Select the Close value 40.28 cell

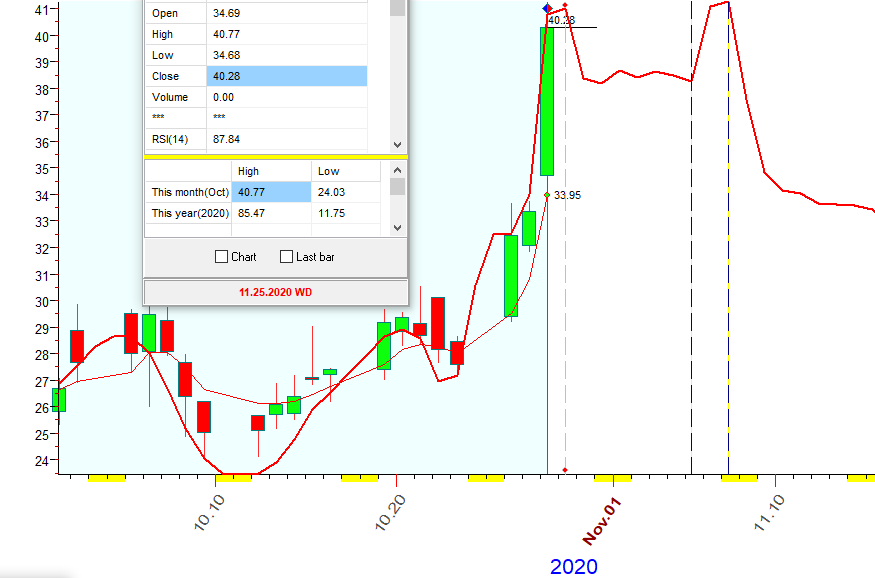coord(286,76)
